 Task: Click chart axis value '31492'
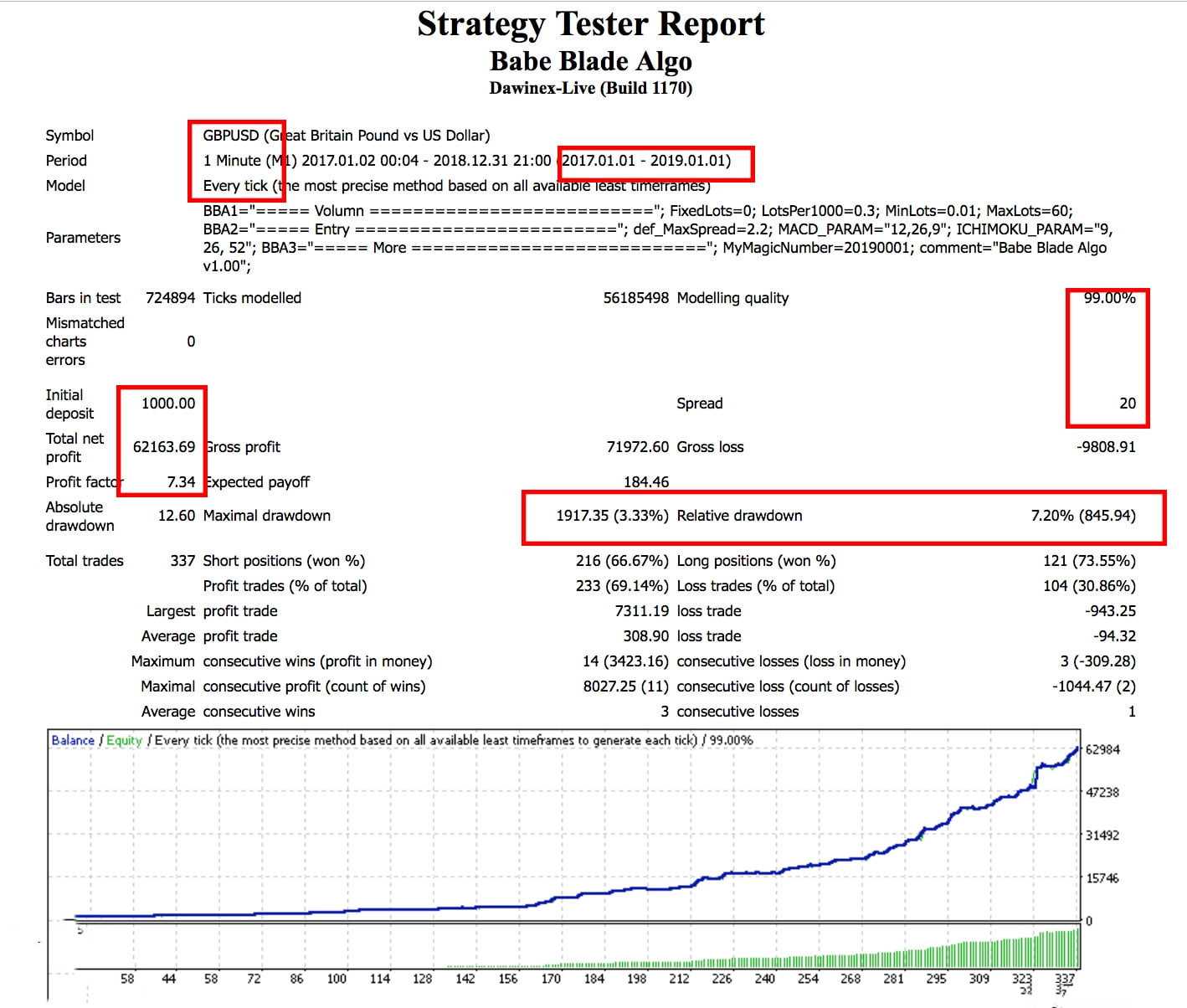click(1102, 836)
